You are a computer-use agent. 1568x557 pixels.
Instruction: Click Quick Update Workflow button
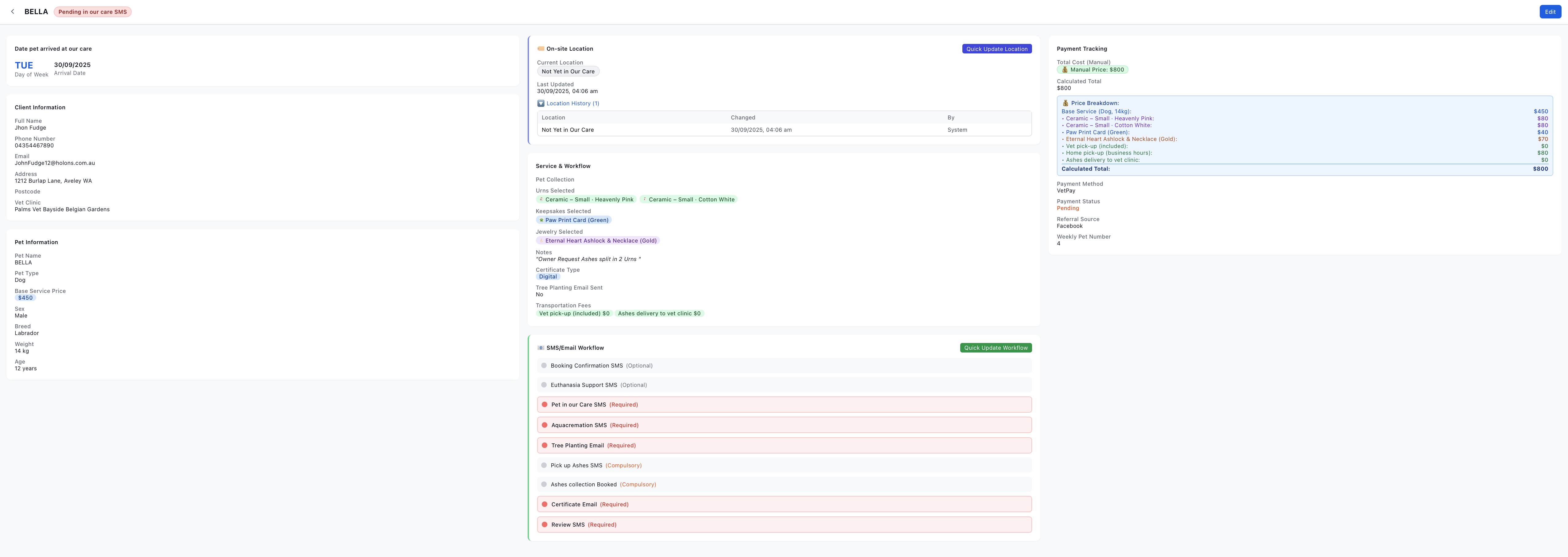(x=995, y=348)
